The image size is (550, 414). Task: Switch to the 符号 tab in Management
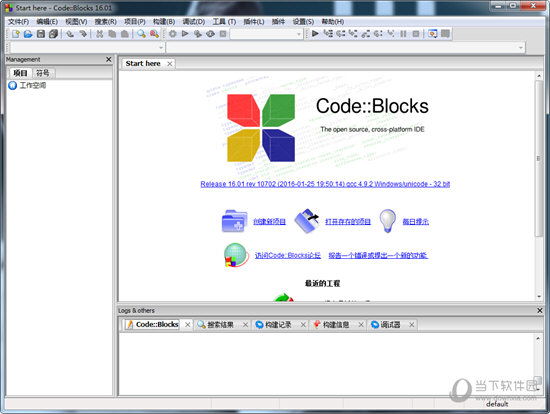pyautogui.click(x=43, y=73)
